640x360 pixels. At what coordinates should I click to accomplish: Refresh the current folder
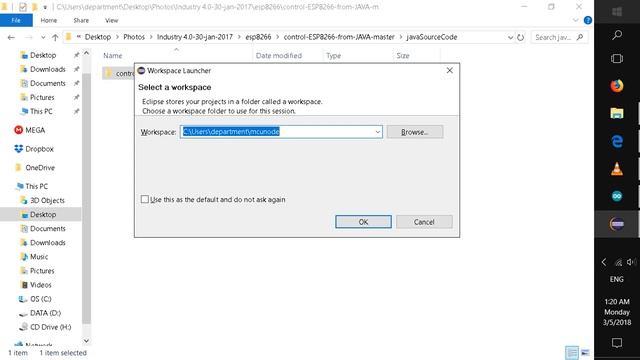(520, 37)
